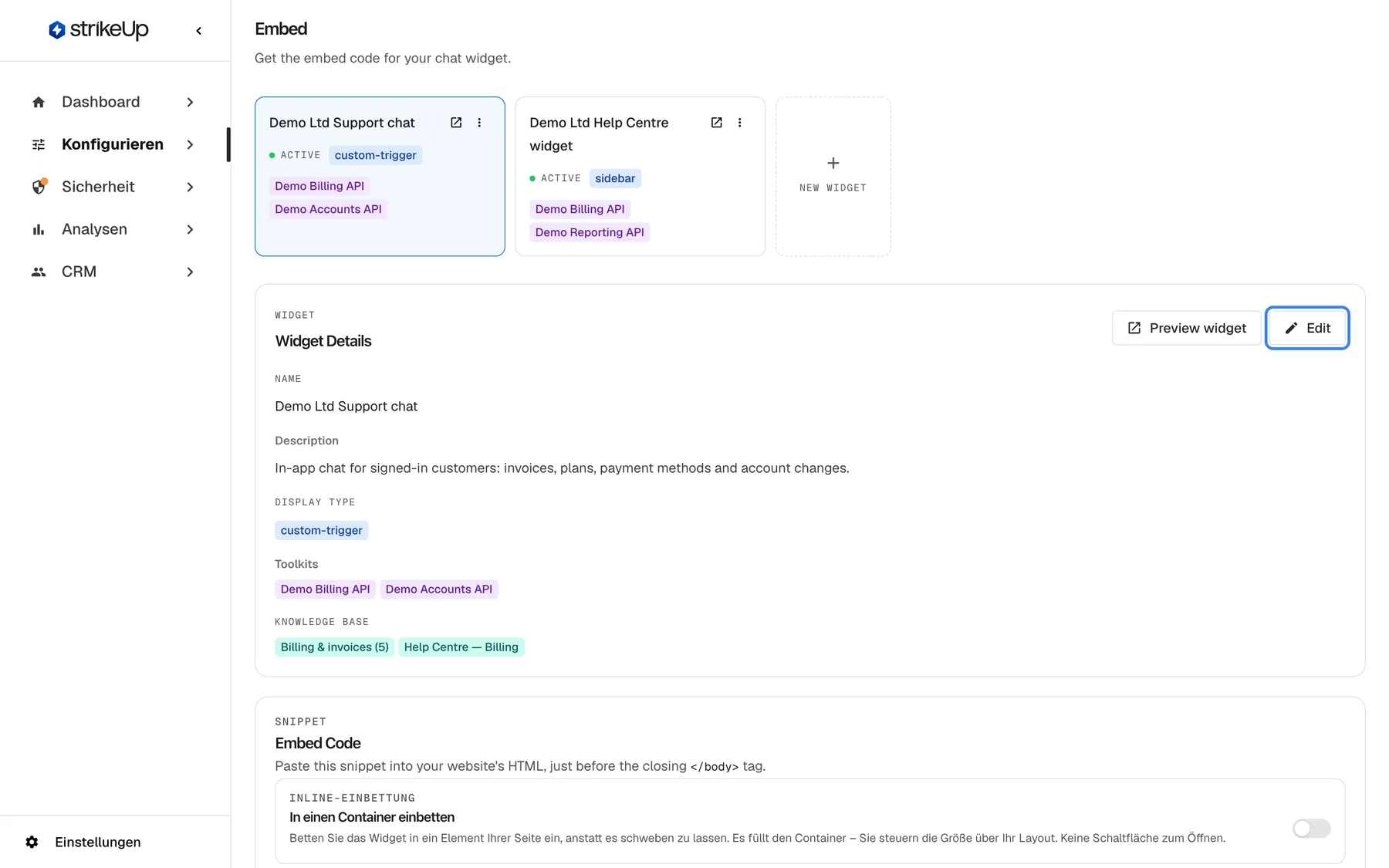
Task: Click the pencil icon in Edit button
Action: [1291, 328]
